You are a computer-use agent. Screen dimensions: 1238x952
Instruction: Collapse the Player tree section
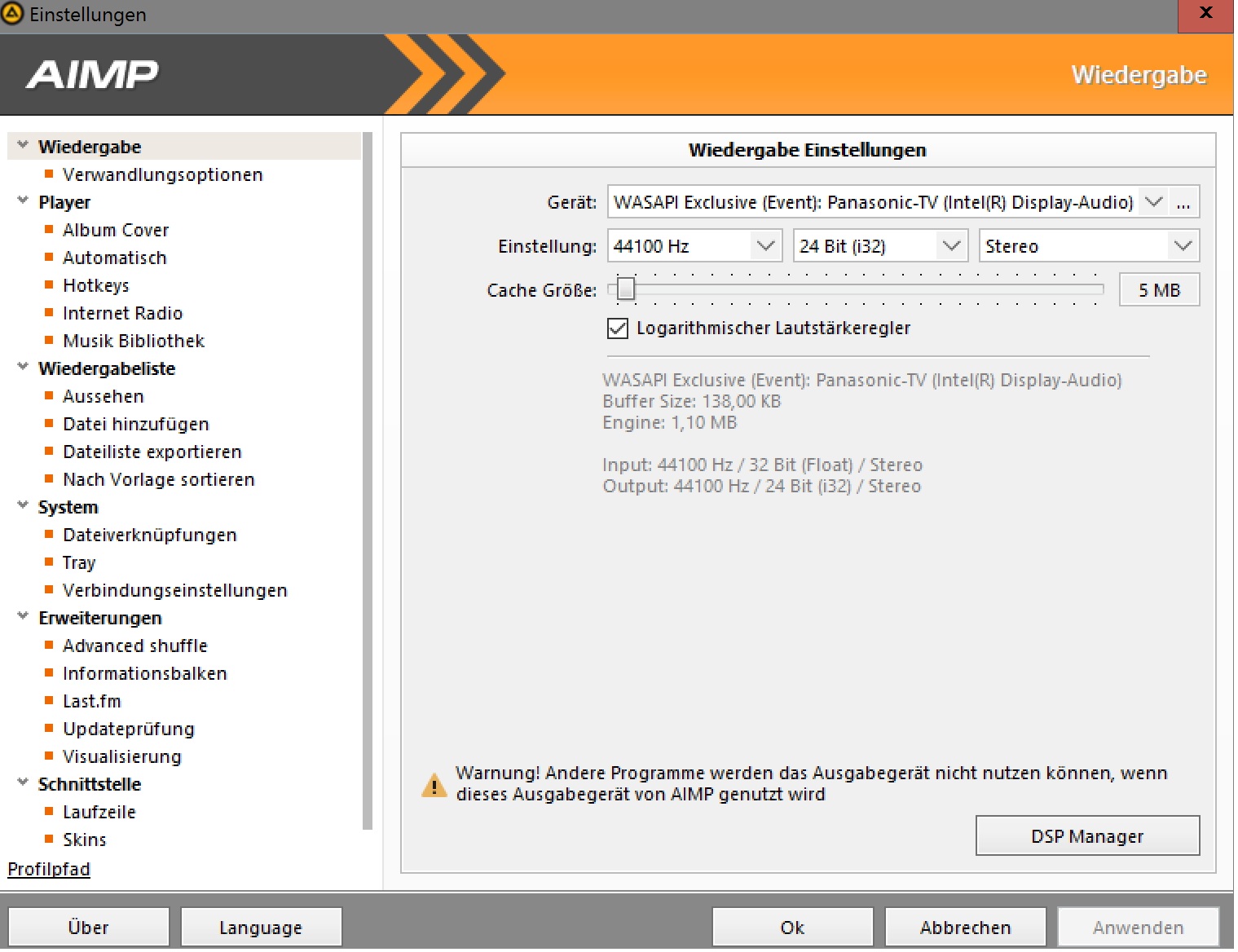[23, 201]
